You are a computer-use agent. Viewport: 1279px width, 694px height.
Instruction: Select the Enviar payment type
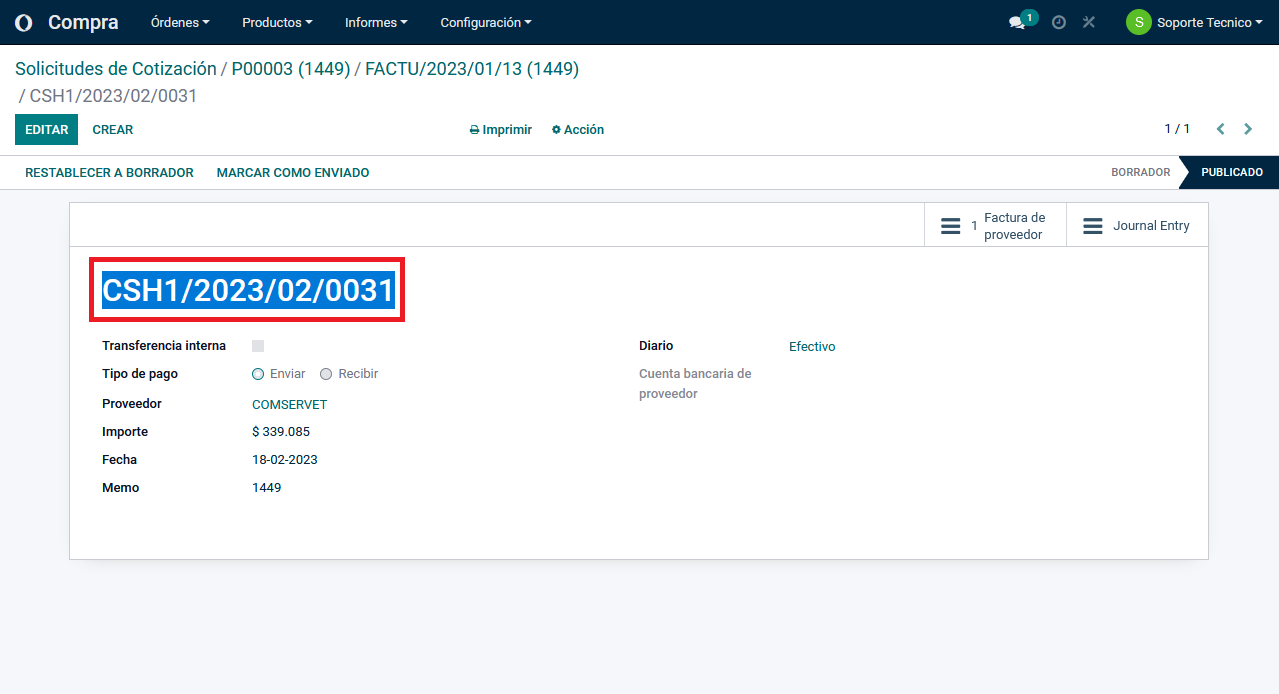coord(258,374)
